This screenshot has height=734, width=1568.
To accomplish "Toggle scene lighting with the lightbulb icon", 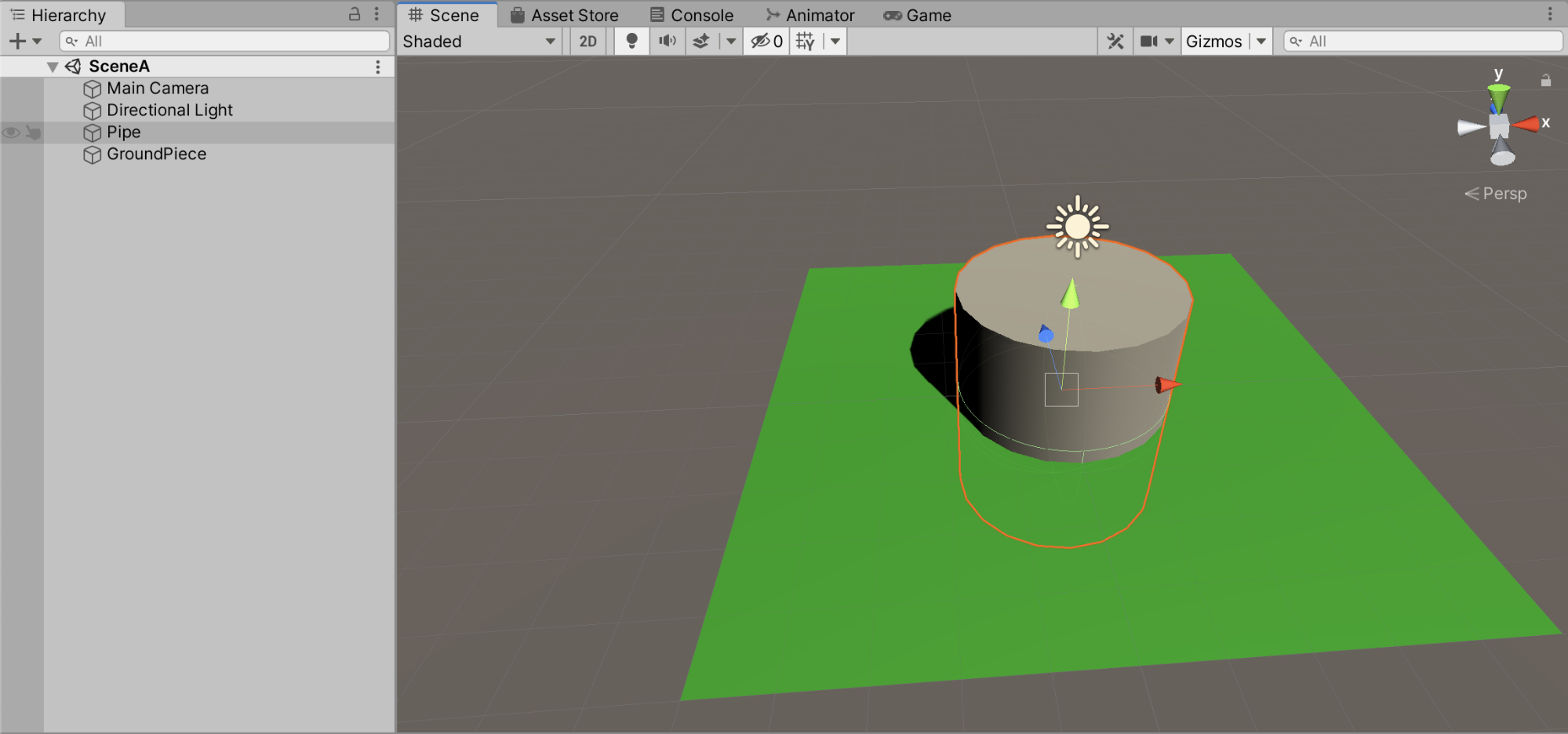I will pos(631,42).
